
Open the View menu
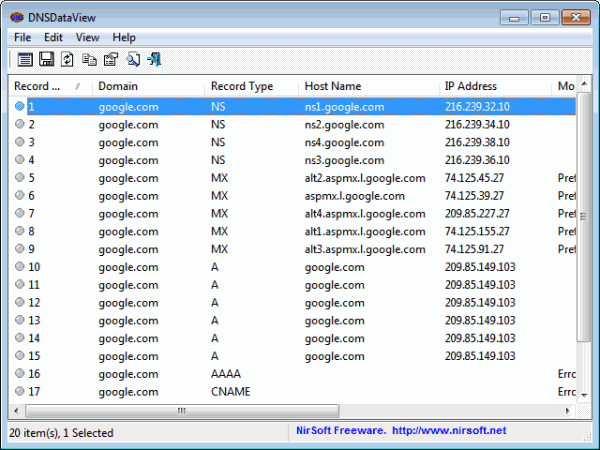pyautogui.click(x=88, y=38)
